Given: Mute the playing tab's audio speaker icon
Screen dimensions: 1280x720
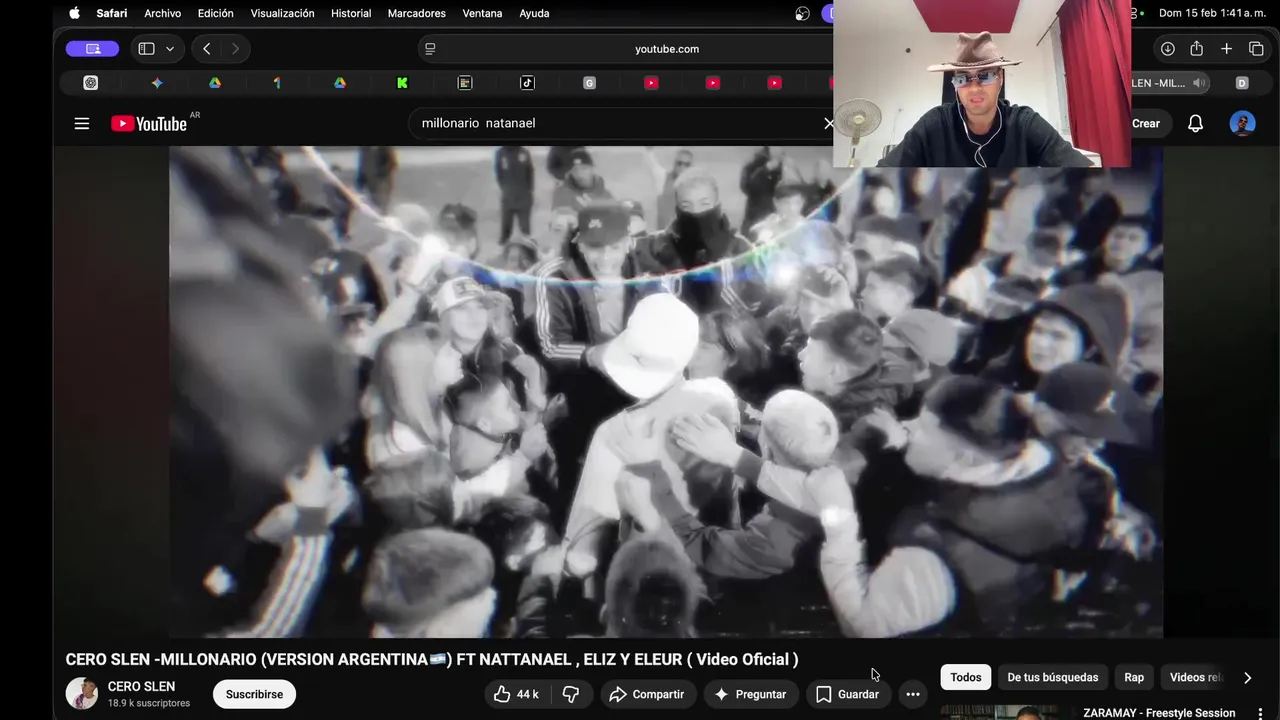Looking at the screenshot, I should [1198, 83].
